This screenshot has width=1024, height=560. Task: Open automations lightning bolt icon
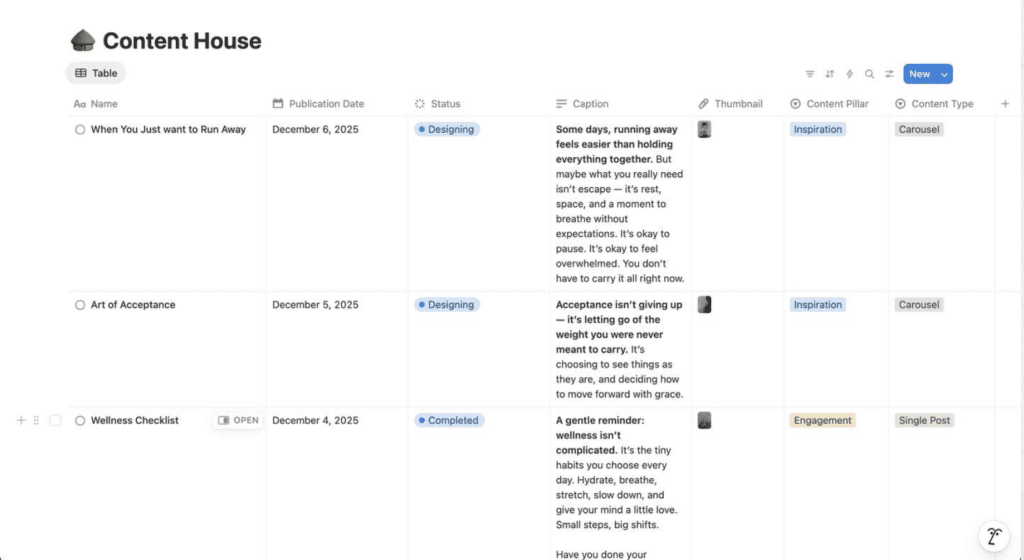pyautogui.click(x=850, y=74)
